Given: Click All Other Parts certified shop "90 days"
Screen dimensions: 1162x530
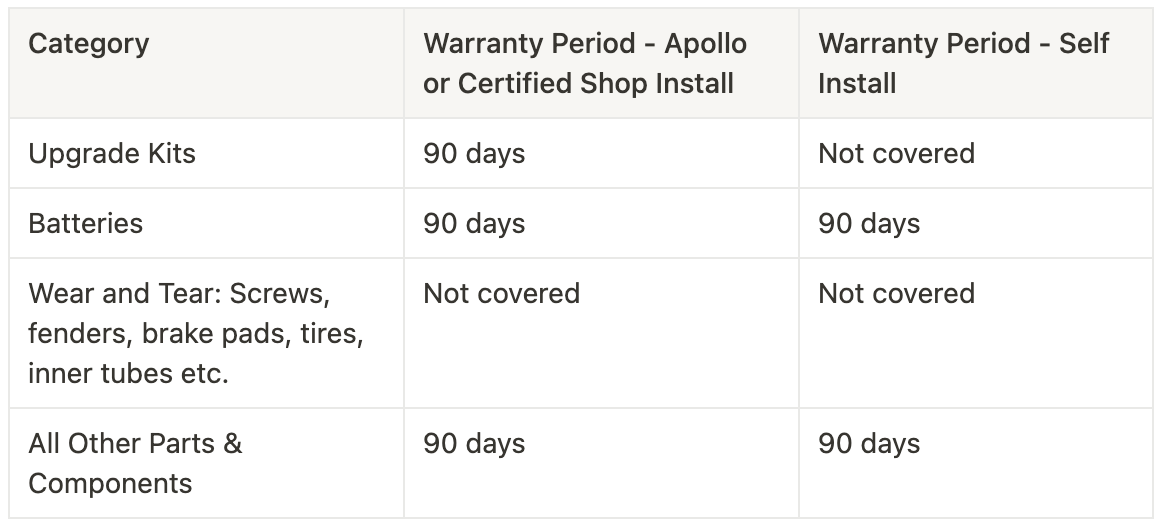Looking at the screenshot, I should pyautogui.click(x=474, y=444).
